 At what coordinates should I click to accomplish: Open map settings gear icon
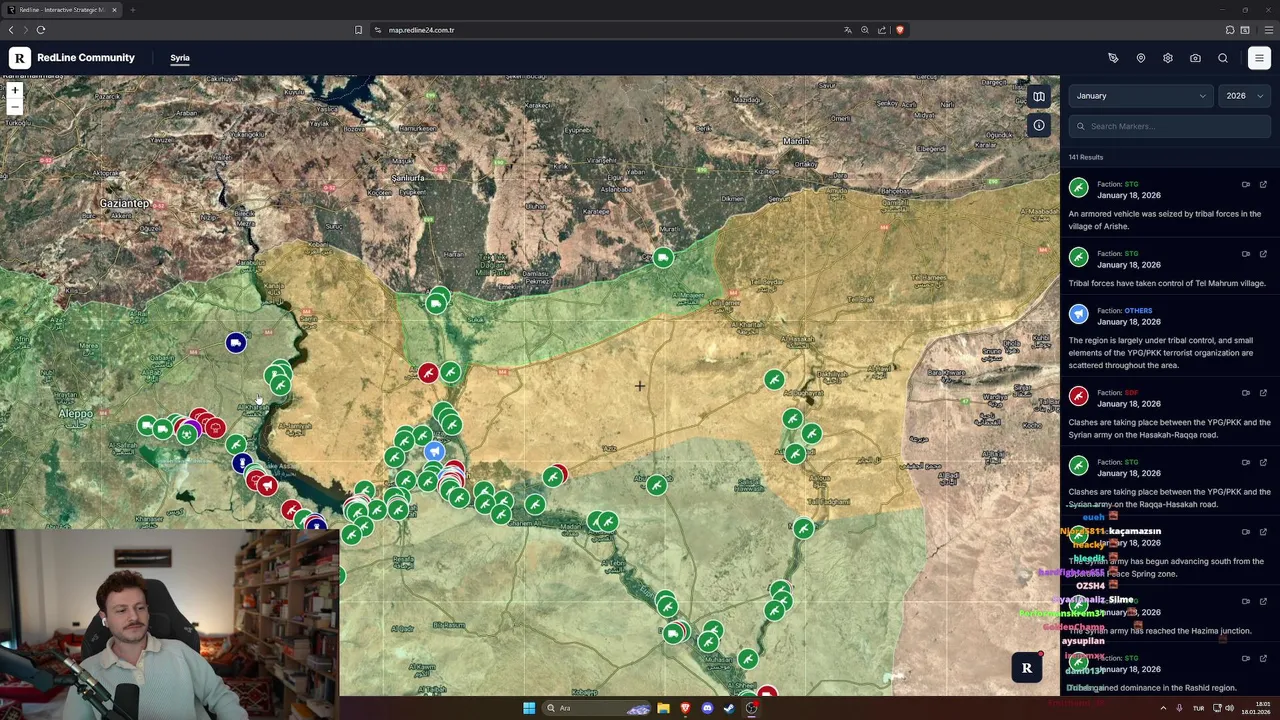pyautogui.click(x=1168, y=58)
